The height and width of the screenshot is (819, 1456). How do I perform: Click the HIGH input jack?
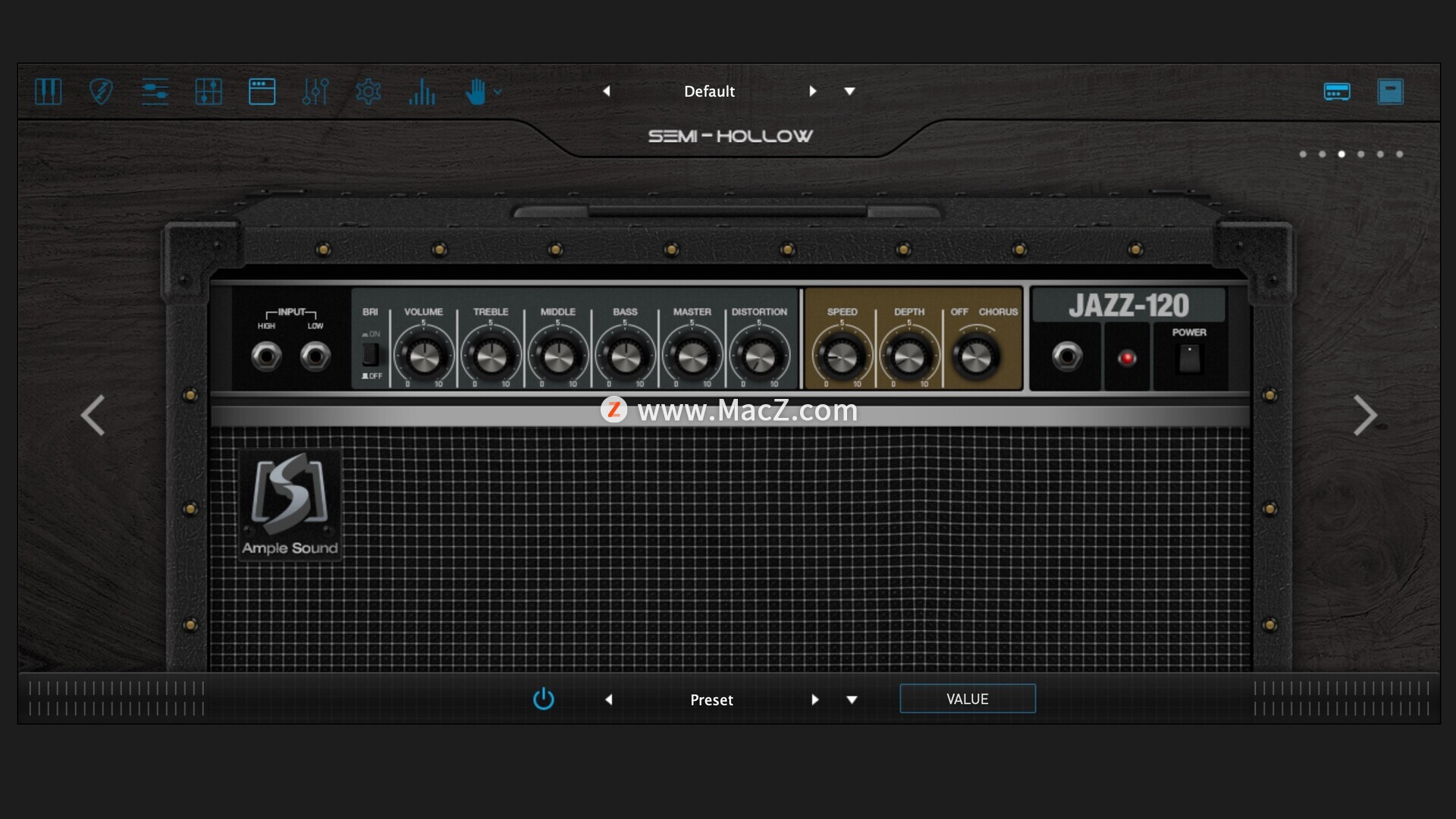click(266, 356)
